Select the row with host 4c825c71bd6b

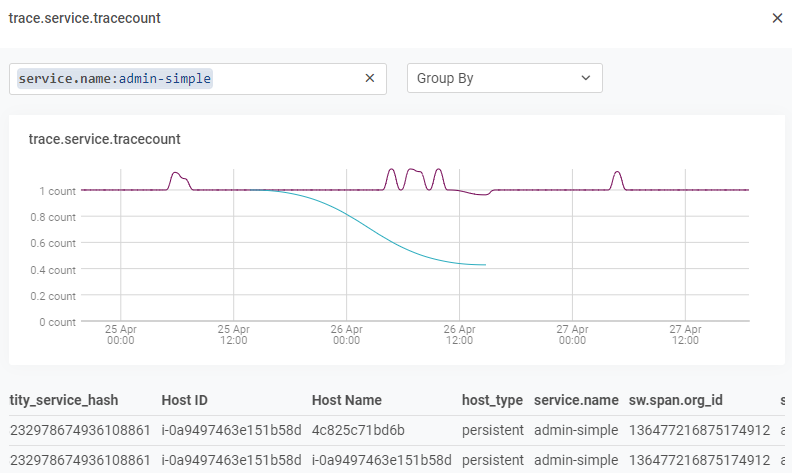[358, 430]
